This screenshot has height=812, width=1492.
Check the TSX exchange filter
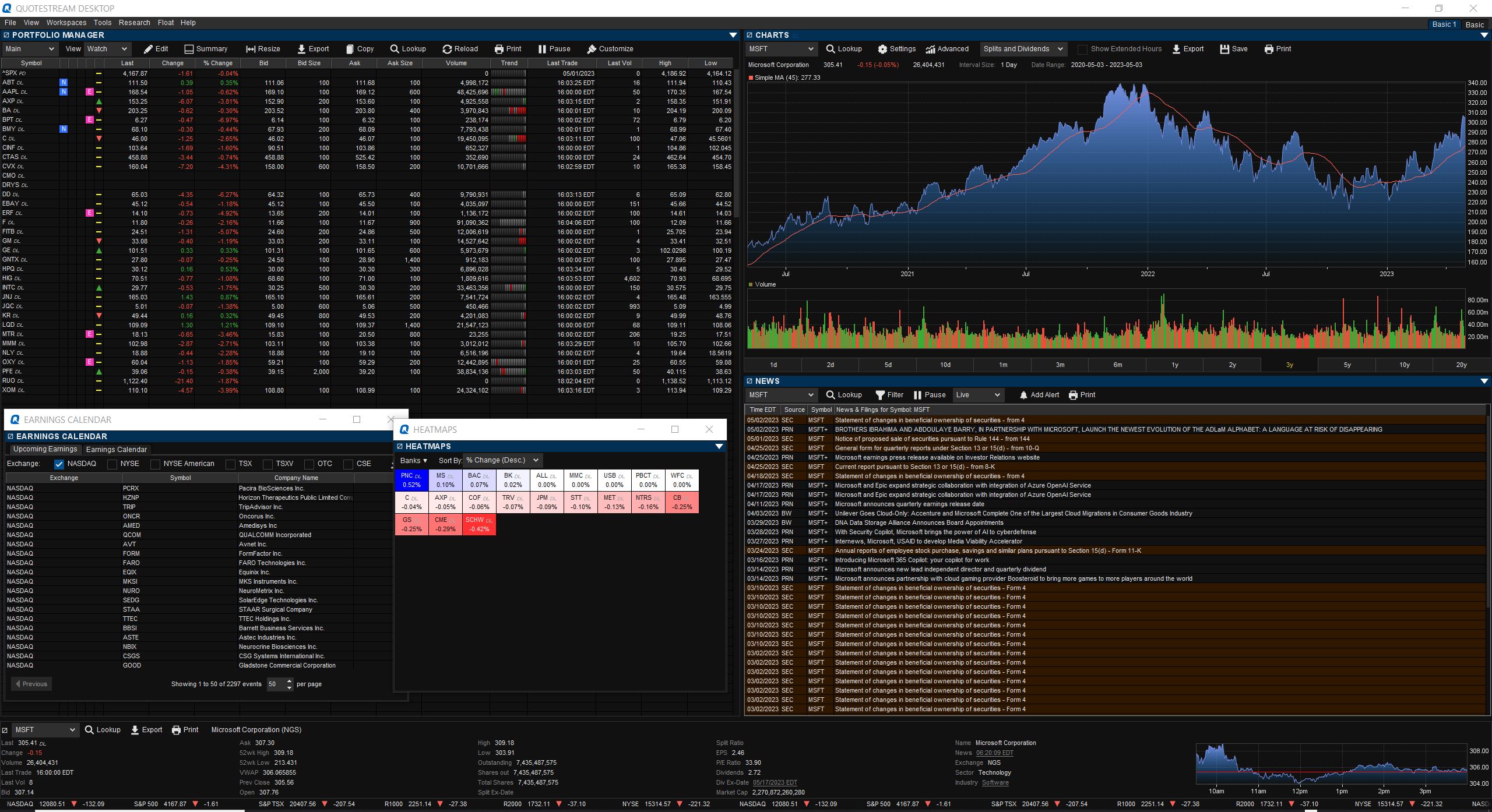pos(230,464)
